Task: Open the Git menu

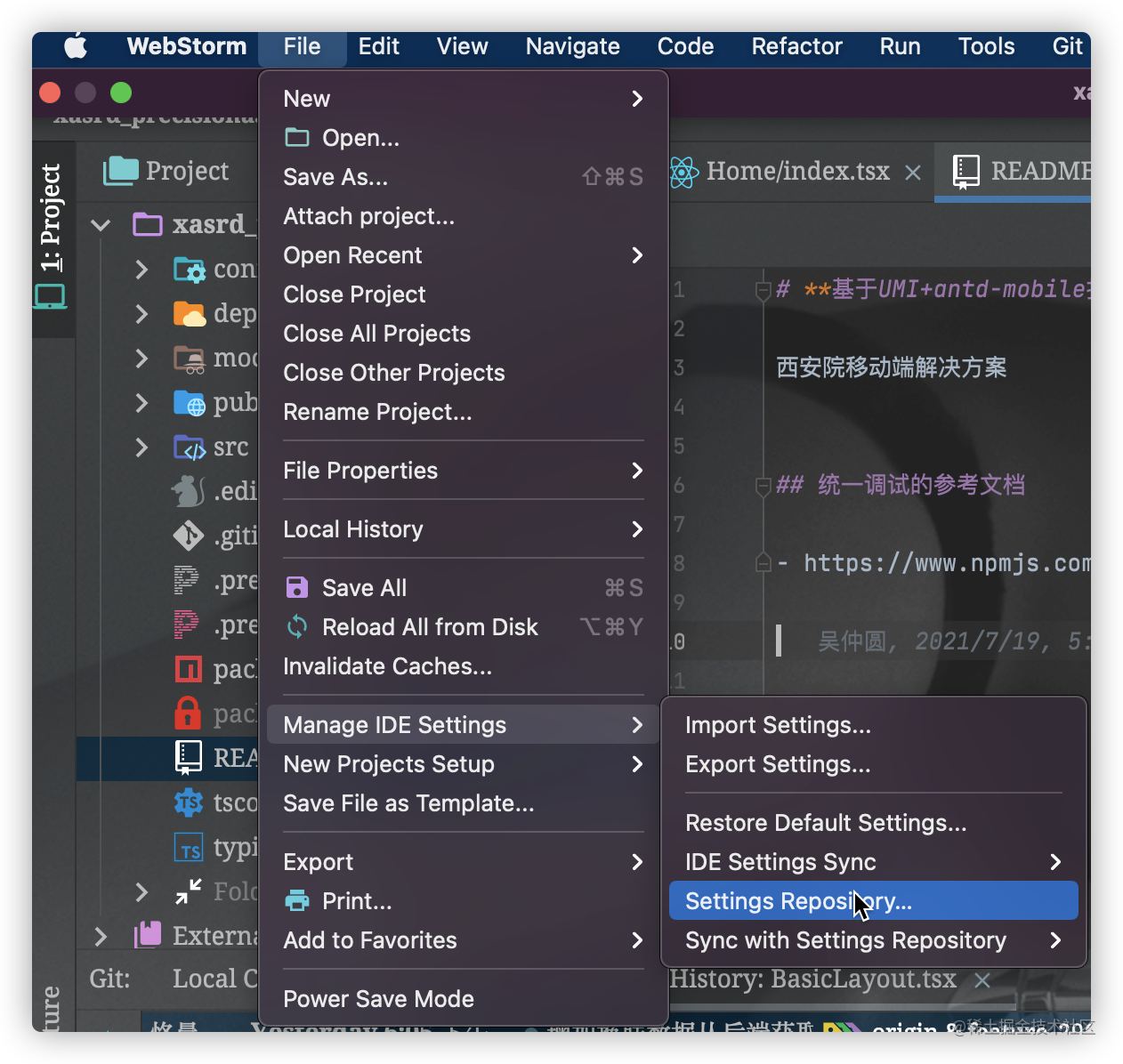Action: click(x=1066, y=45)
